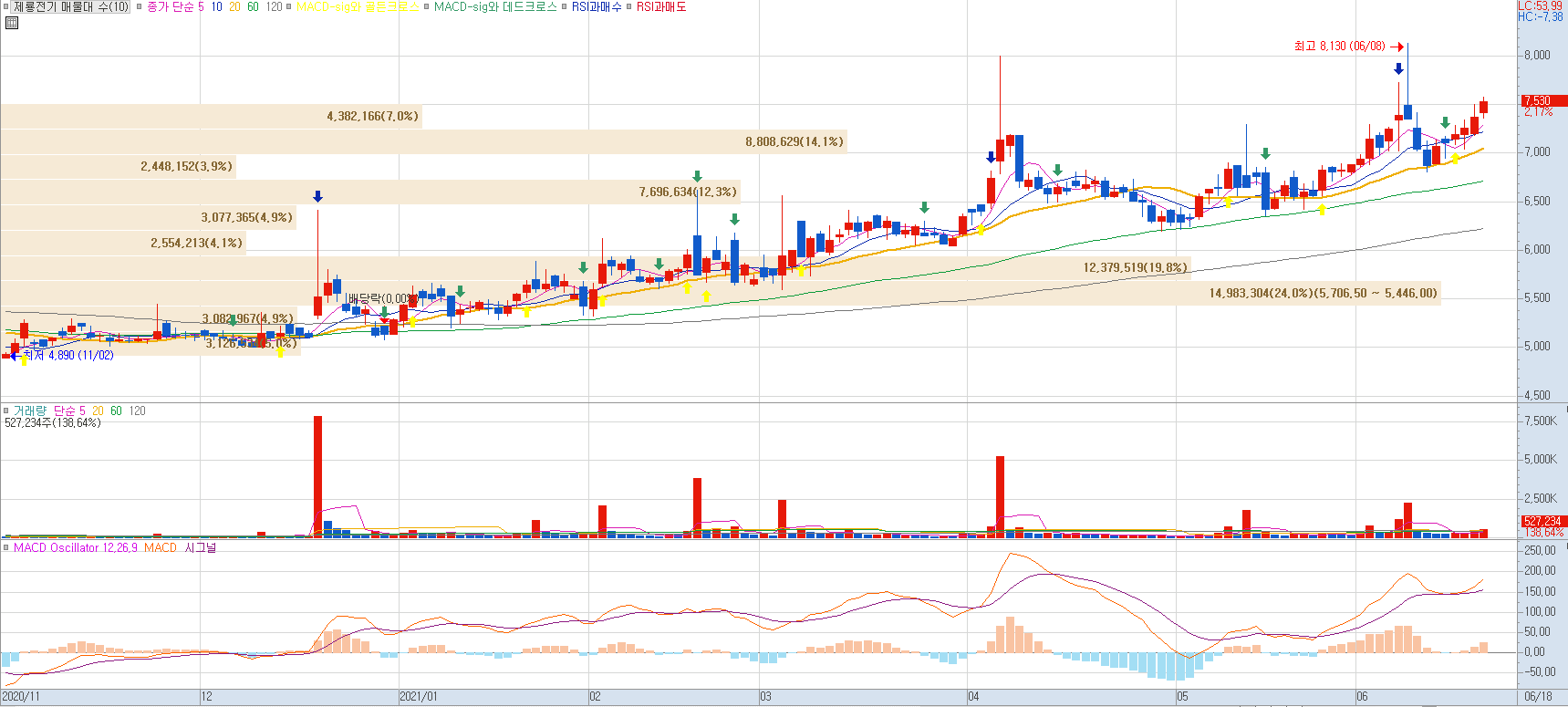Select the gray 120 price moving average label
This screenshot has height=707, width=1568.
click(274, 6)
